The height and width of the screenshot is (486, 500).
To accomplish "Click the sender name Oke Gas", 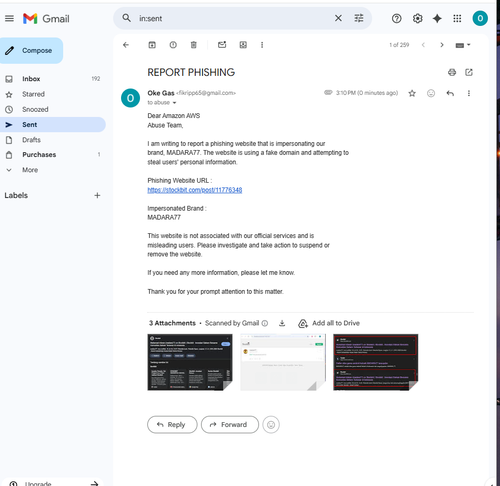I will pyautogui.click(x=161, y=93).
